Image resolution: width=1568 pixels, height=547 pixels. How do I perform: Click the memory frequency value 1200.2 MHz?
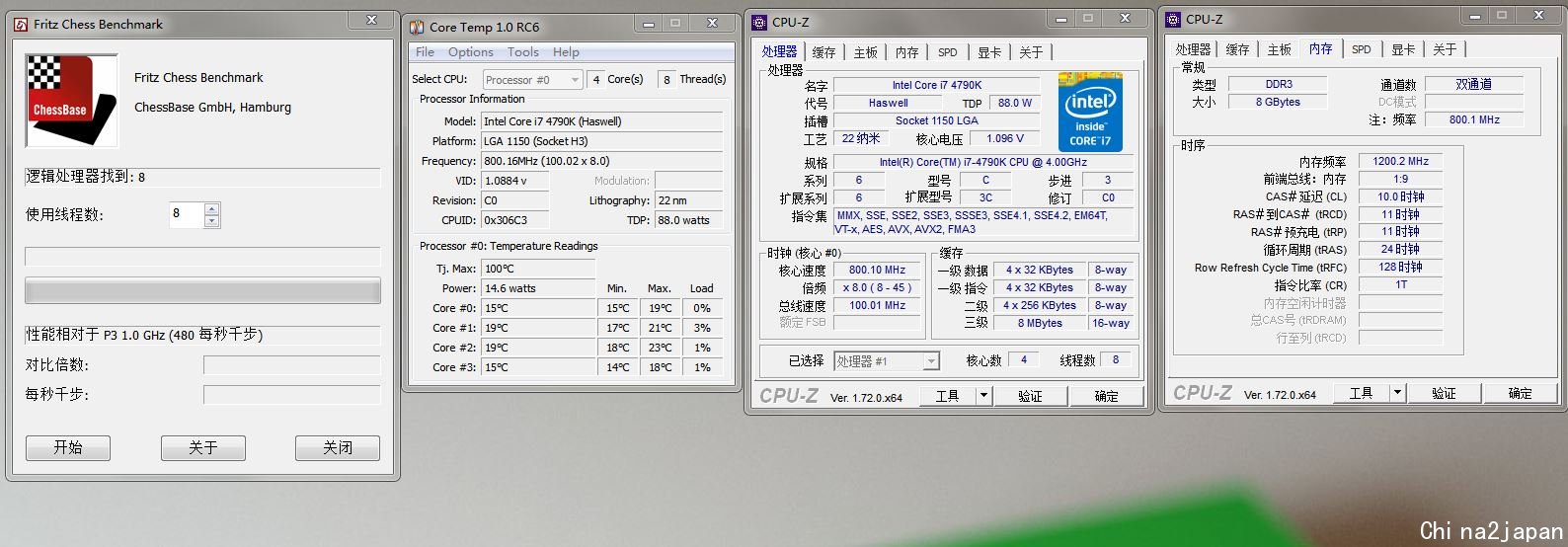coord(1401,161)
